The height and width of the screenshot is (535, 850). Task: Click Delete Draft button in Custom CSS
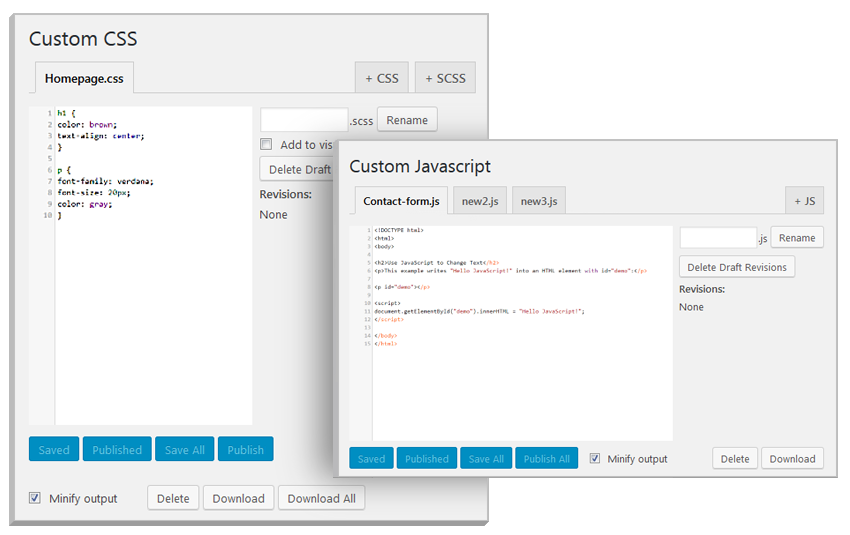click(x=297, y=169)
